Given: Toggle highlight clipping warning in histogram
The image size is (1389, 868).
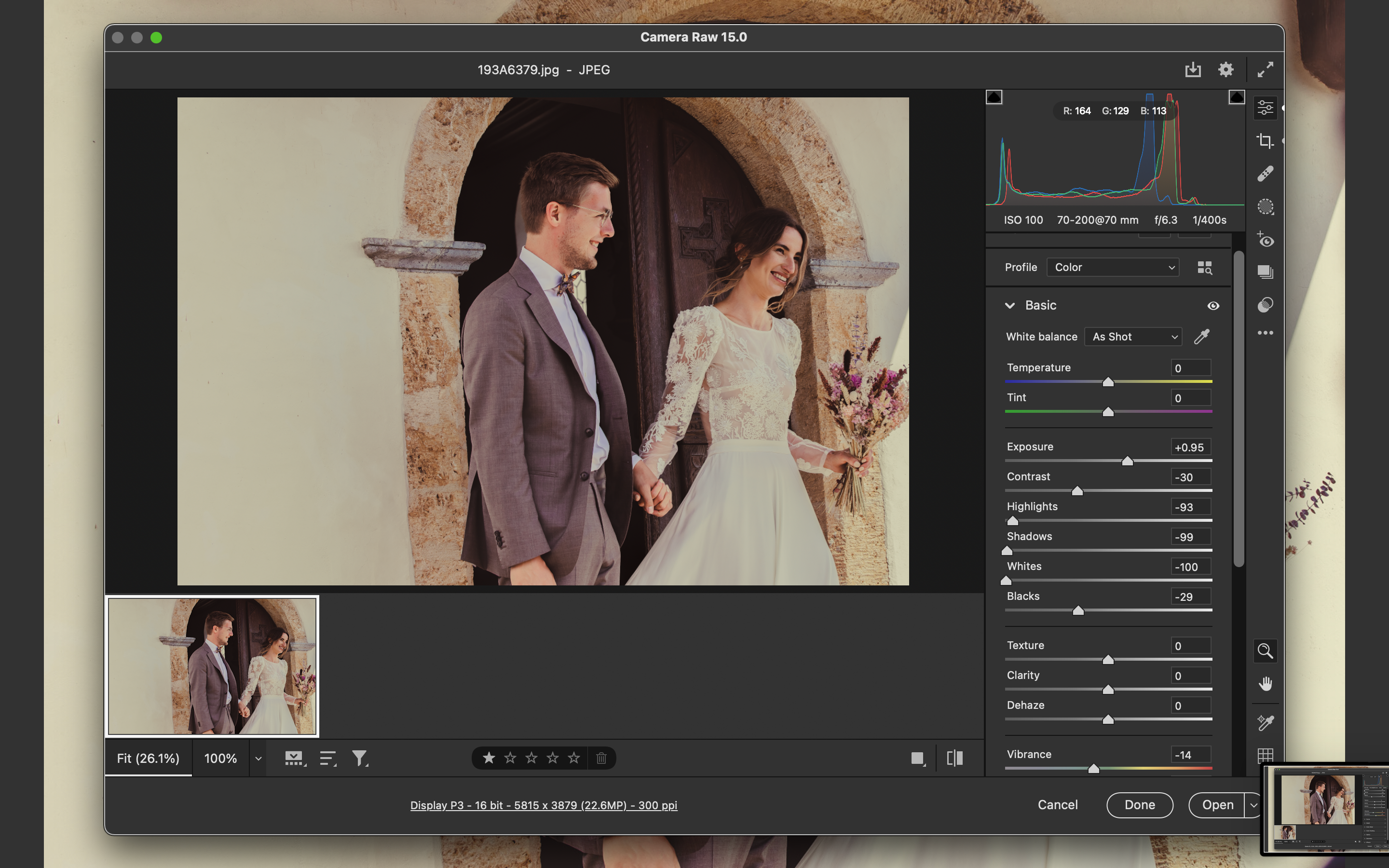Looking at the screenshot, I should [x=1236, y=97].
